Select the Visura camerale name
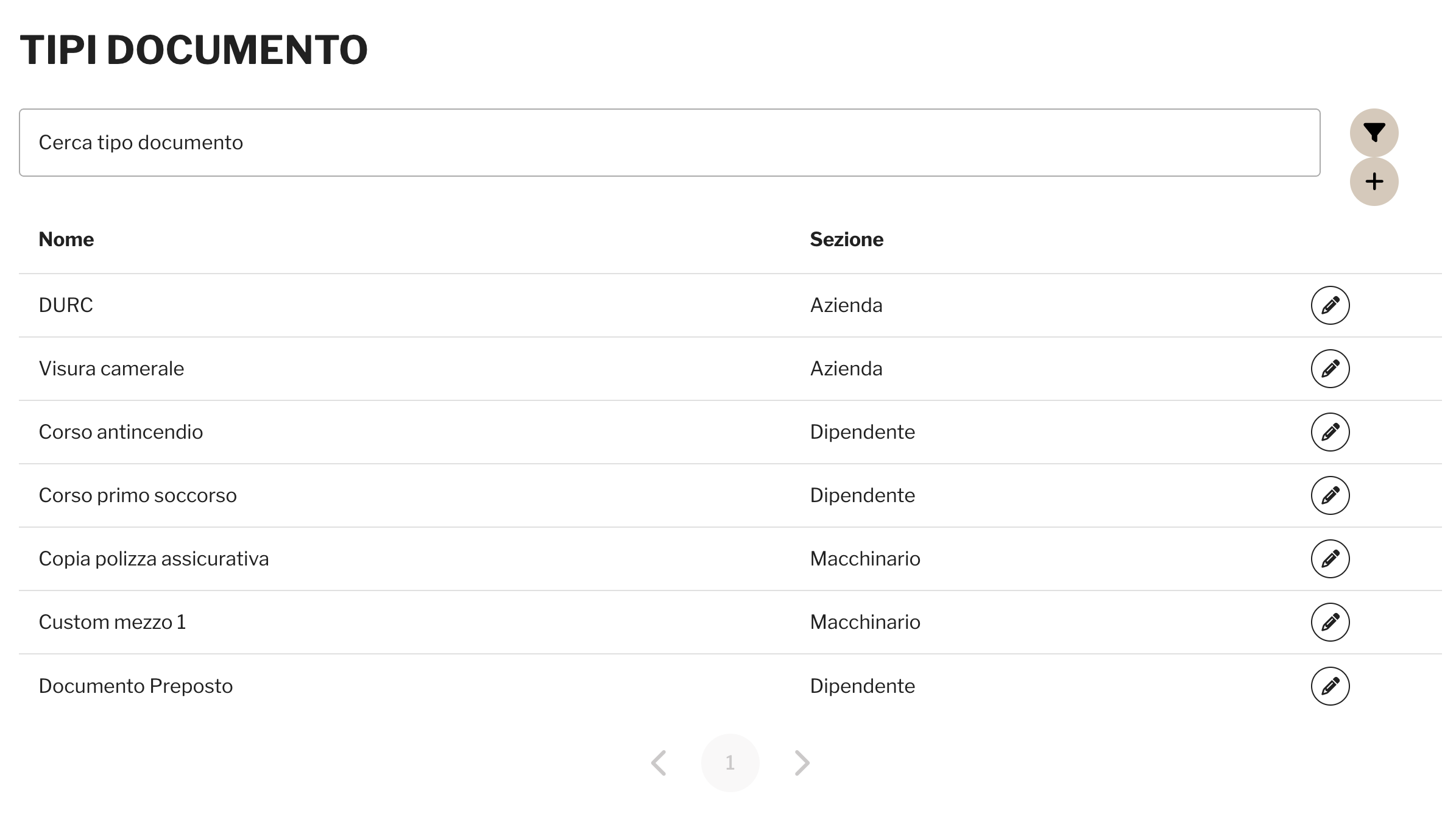This screenshot has width=1456, height=819. tap(111, 369)
